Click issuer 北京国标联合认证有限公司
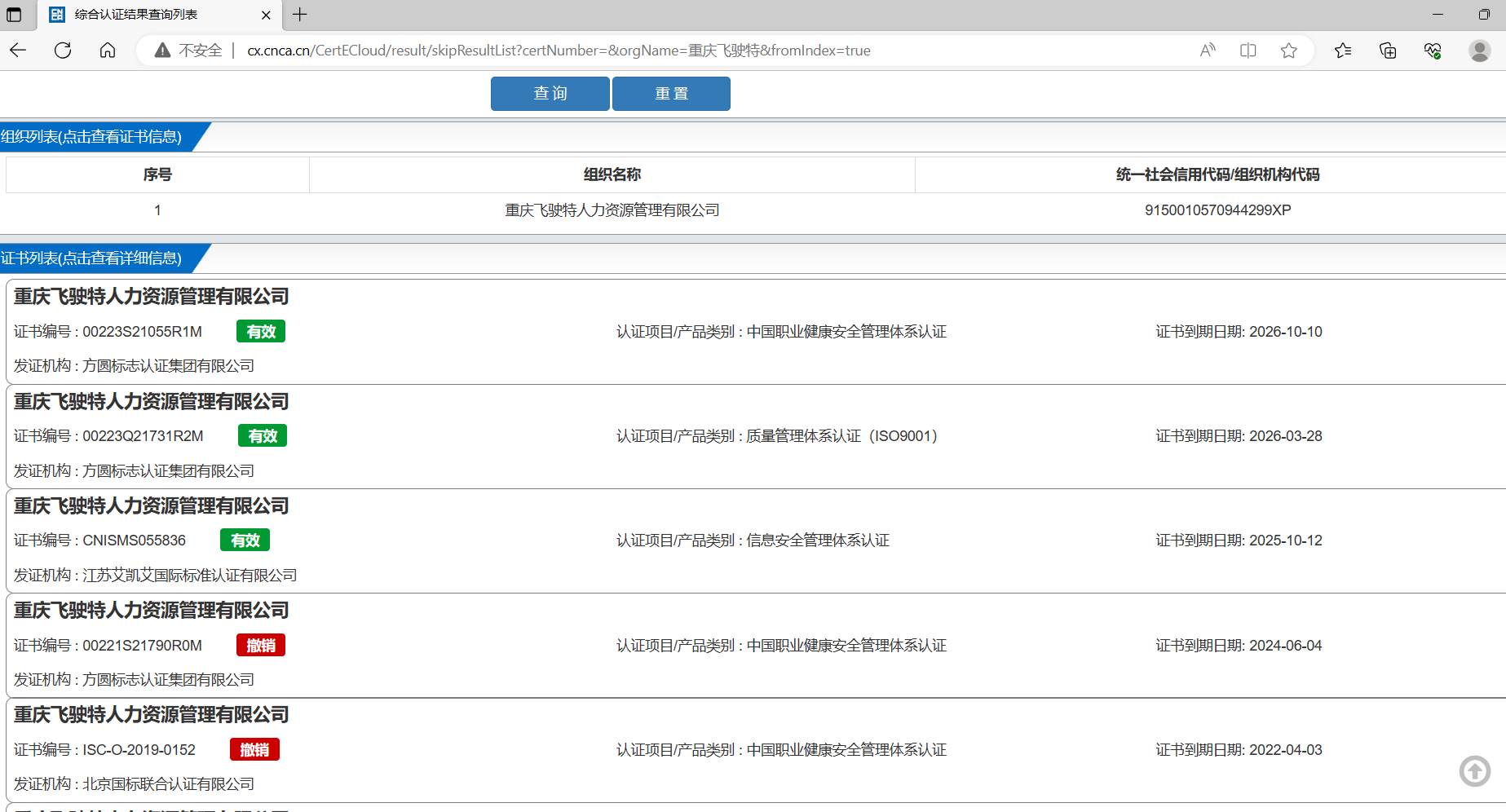1506x812 pixels. (168, 784)
